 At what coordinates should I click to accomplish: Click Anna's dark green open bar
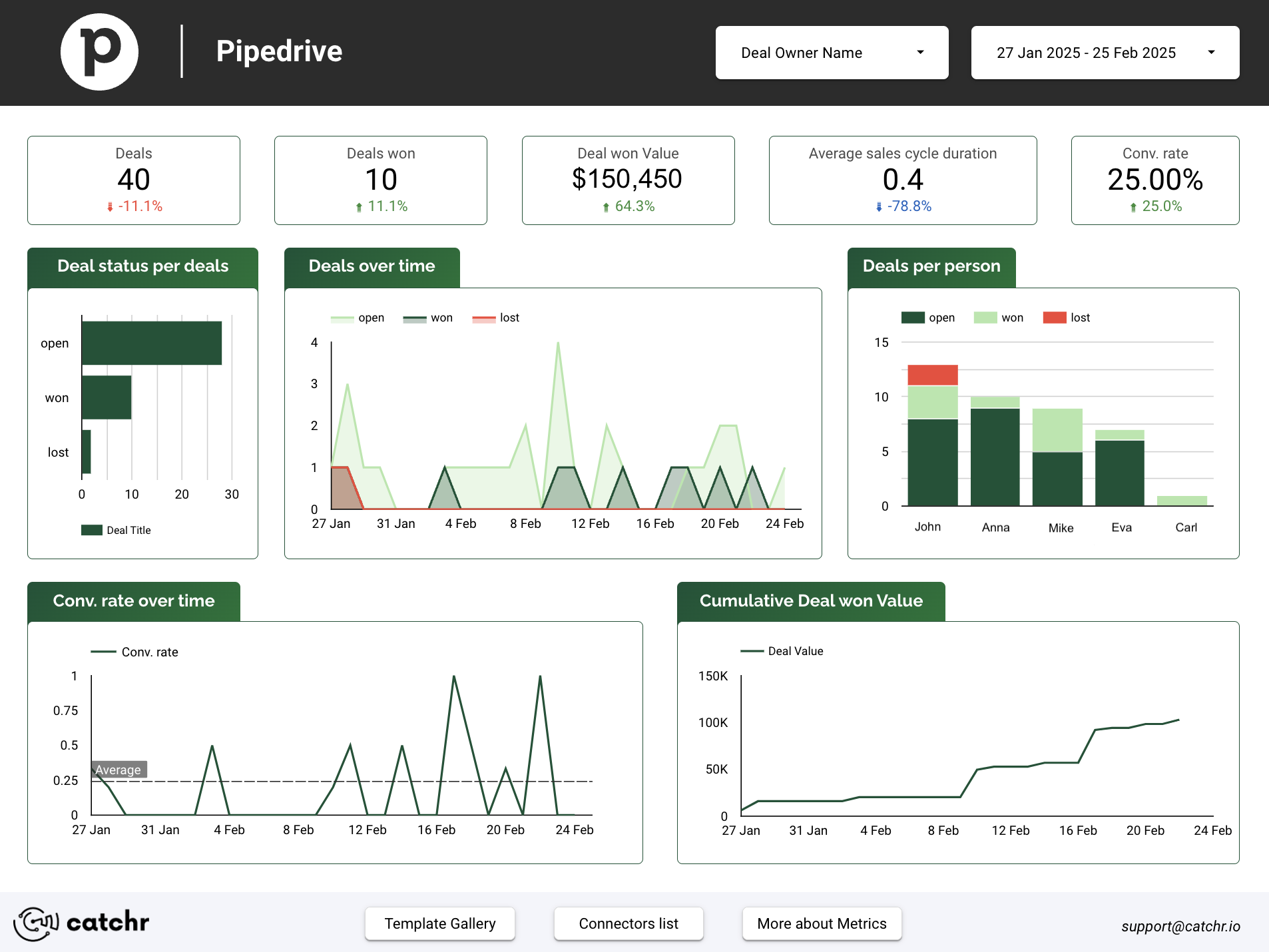pos(995,457)
